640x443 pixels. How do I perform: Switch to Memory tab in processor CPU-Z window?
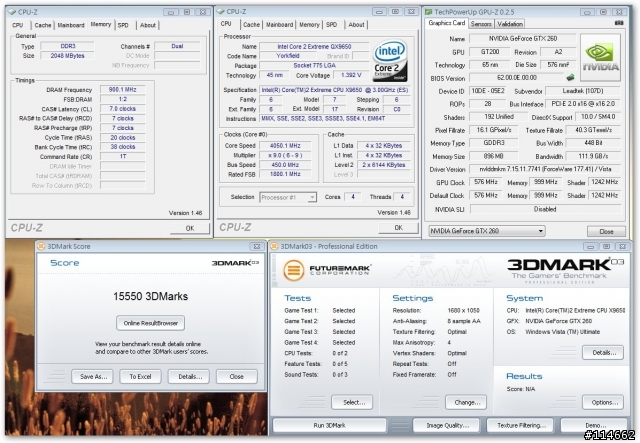coord(309,25)
